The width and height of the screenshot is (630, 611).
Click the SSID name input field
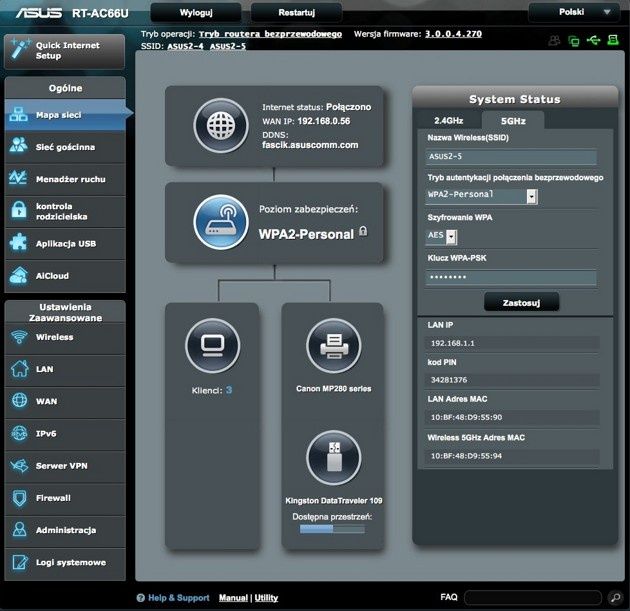[x=511, y=157]
